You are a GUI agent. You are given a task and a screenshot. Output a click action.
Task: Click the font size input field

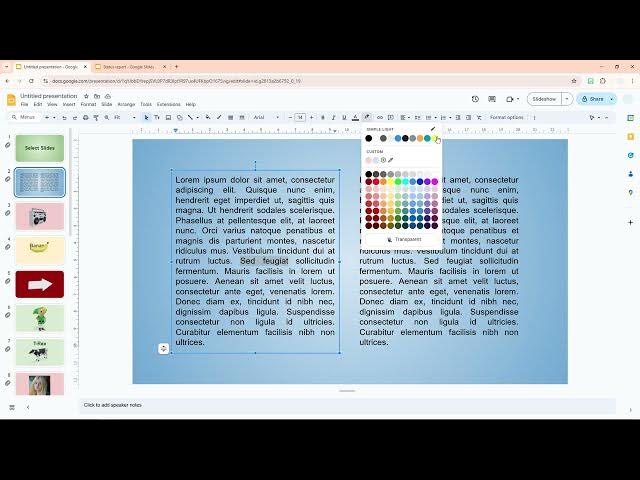(300, 118)
